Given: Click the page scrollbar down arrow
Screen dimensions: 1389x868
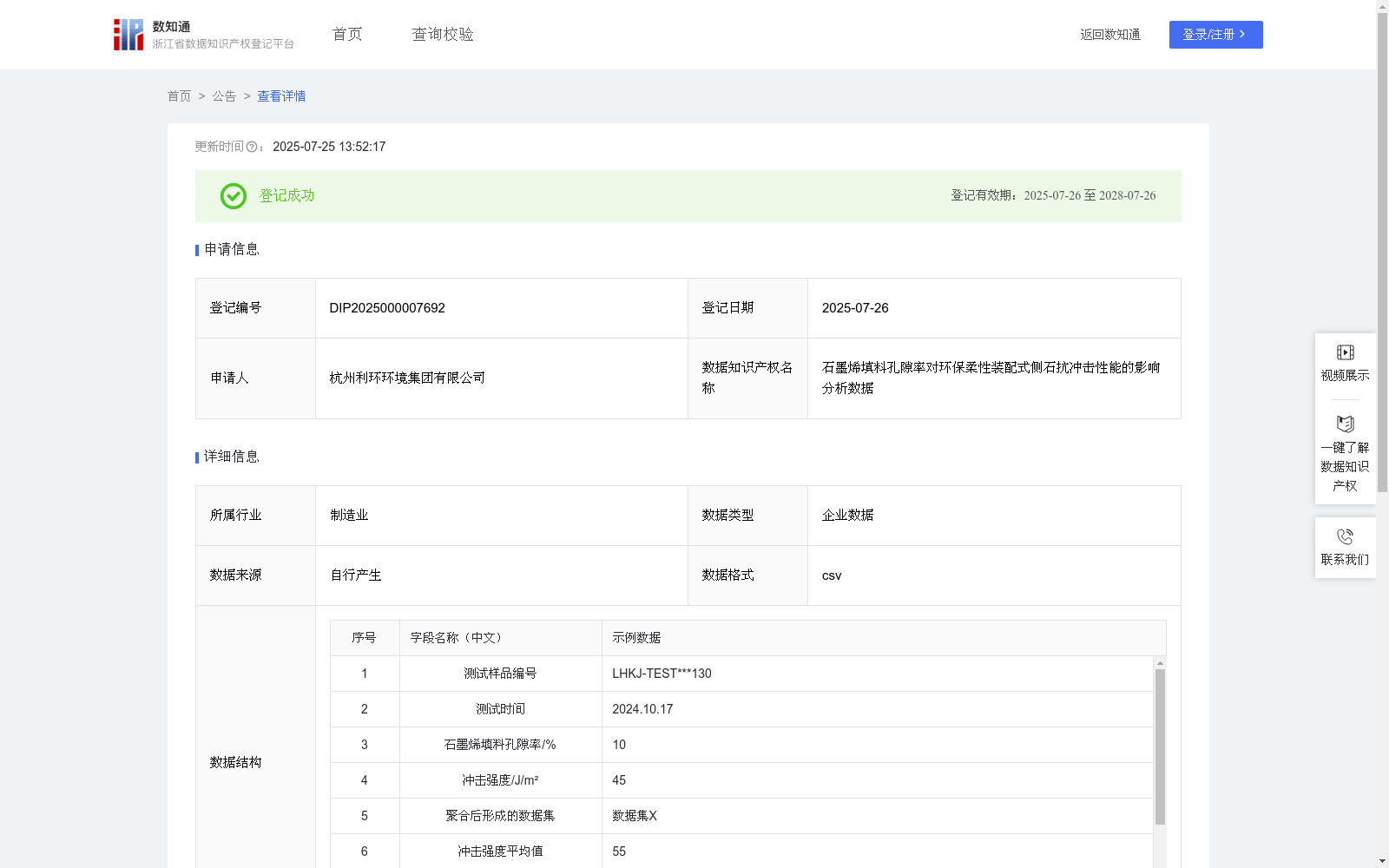Looking at the screenshot, I should (x=1382, y=861).
